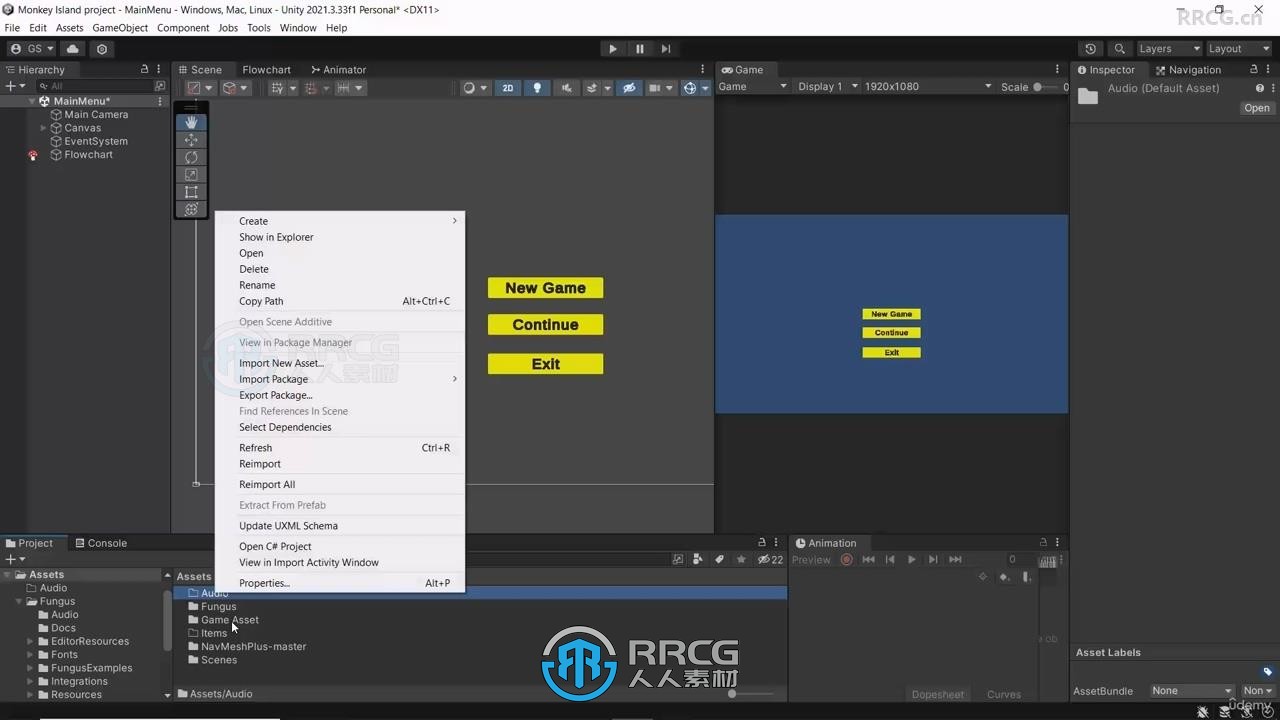Click the Step button in the top toolbar

pyautogui.click(x=666, y=48)
